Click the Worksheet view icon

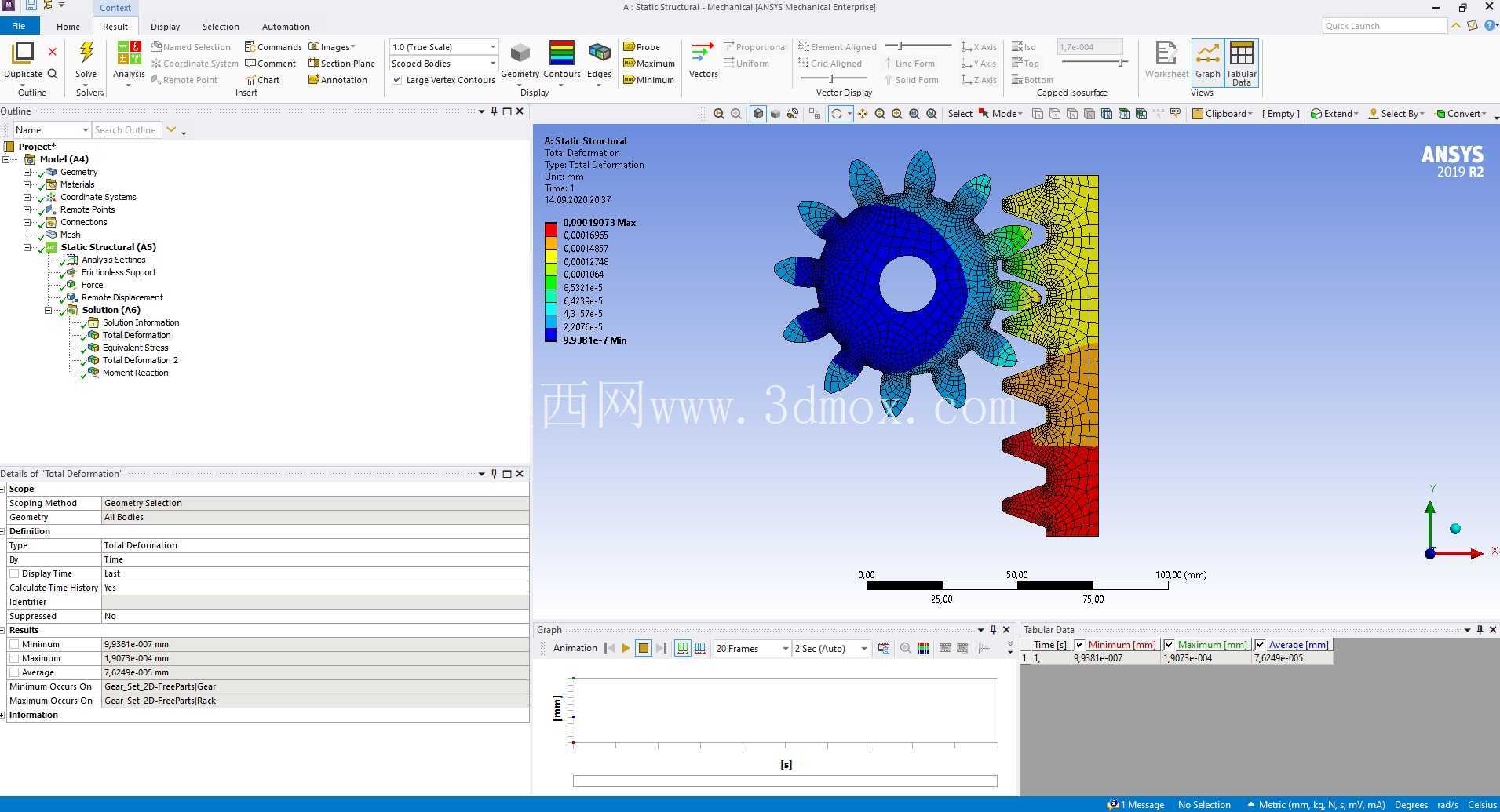point(1166,53)
